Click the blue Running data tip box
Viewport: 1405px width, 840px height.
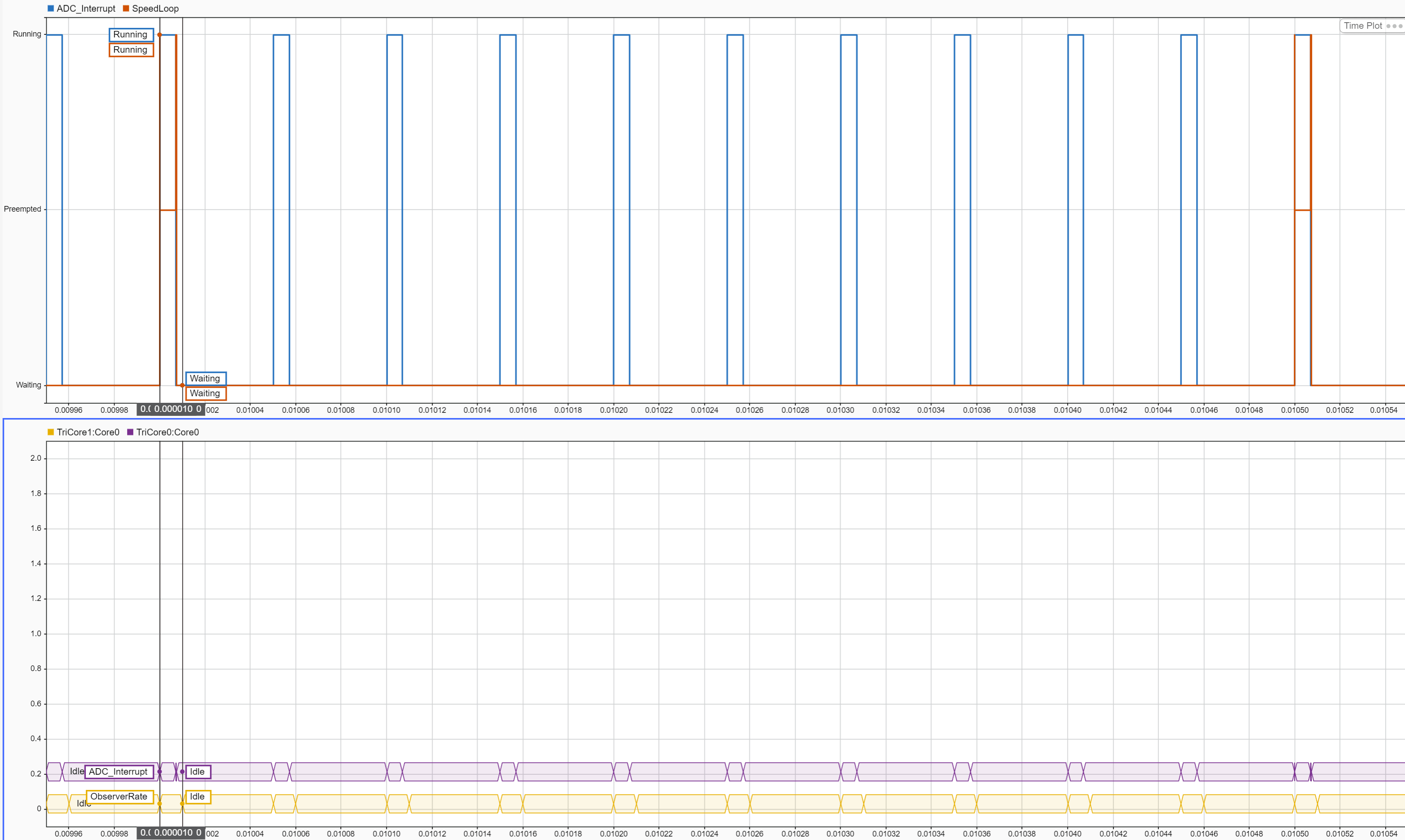[x=131, y=34]
